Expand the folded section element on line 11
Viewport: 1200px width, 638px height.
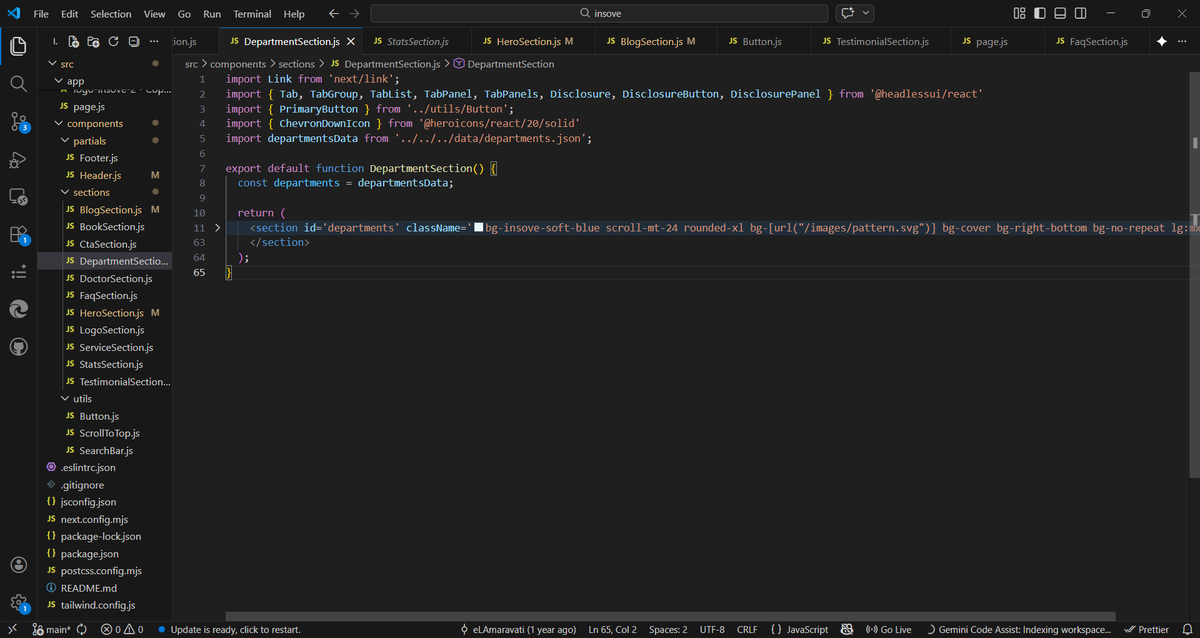point(217,228)
